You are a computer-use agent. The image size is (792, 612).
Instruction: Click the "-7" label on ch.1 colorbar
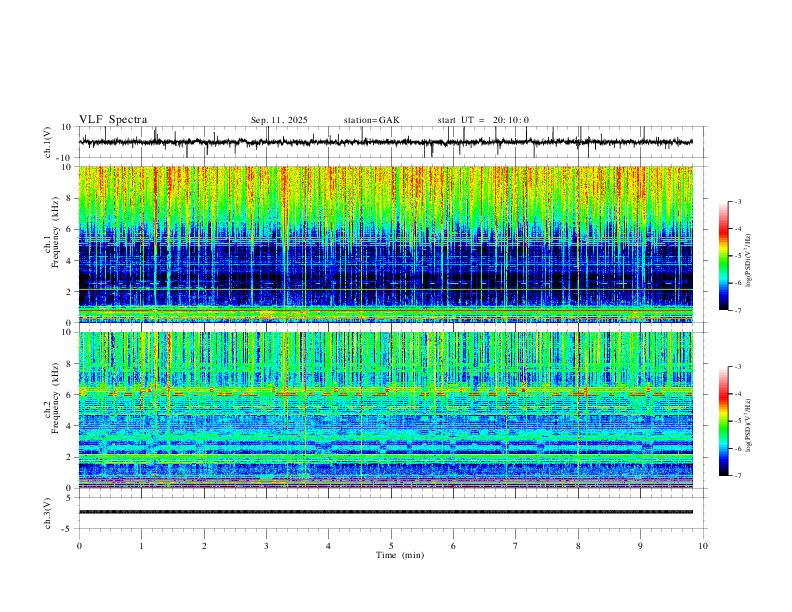tap(738, 310)
